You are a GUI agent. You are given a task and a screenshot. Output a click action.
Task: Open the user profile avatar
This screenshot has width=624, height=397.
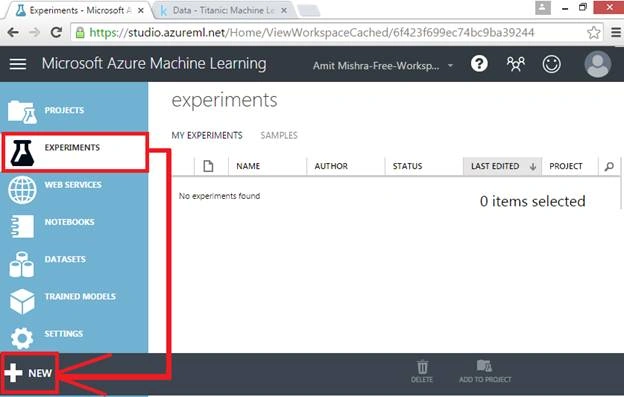[598, 64]
